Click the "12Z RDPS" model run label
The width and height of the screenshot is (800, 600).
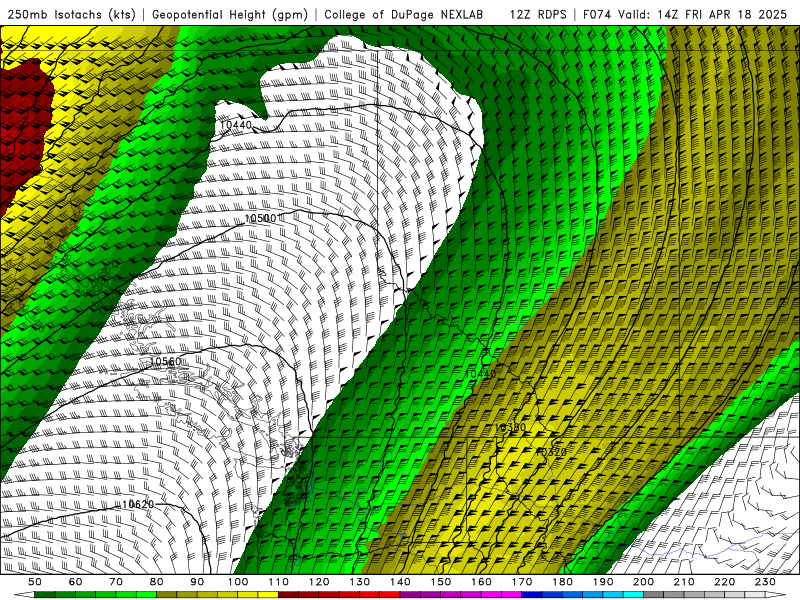pos(538,14)
